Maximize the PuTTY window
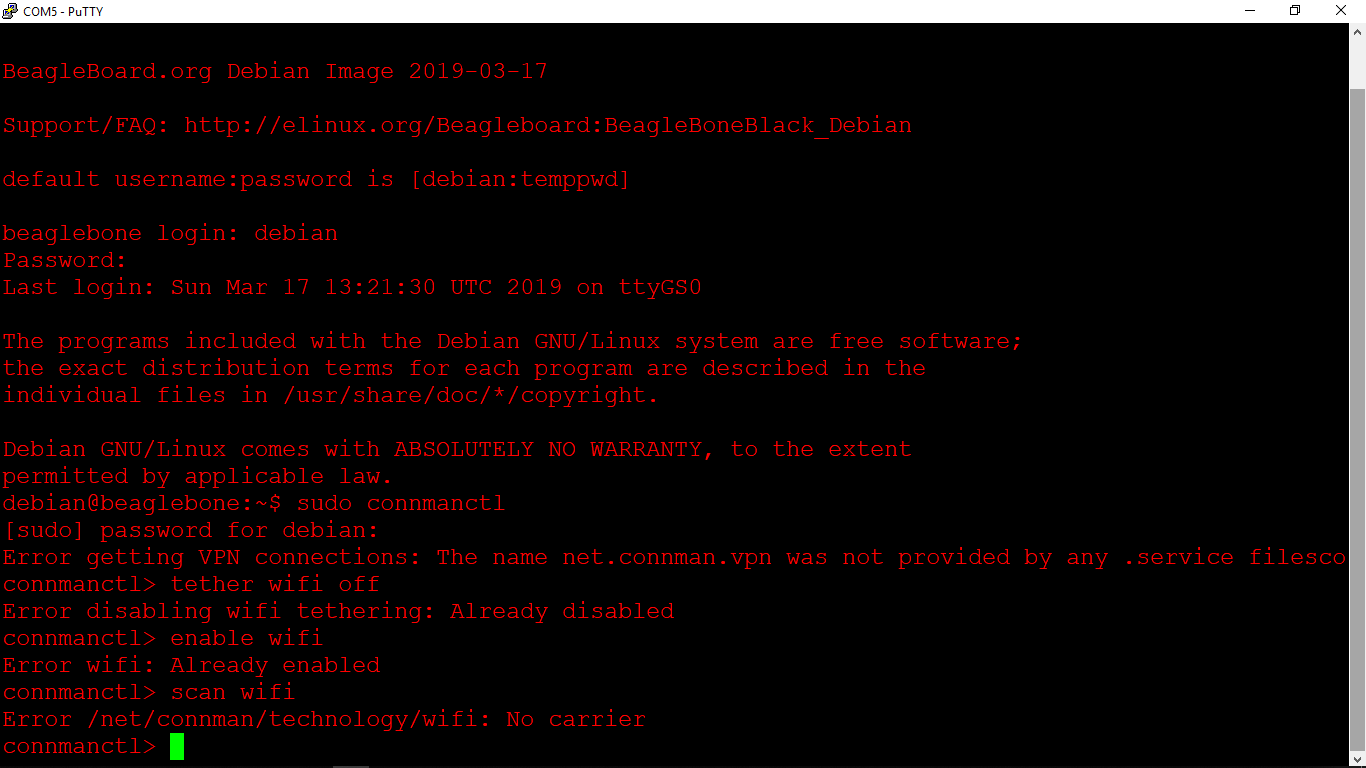Viewport: 1366px width, 768px height. 1294,11
